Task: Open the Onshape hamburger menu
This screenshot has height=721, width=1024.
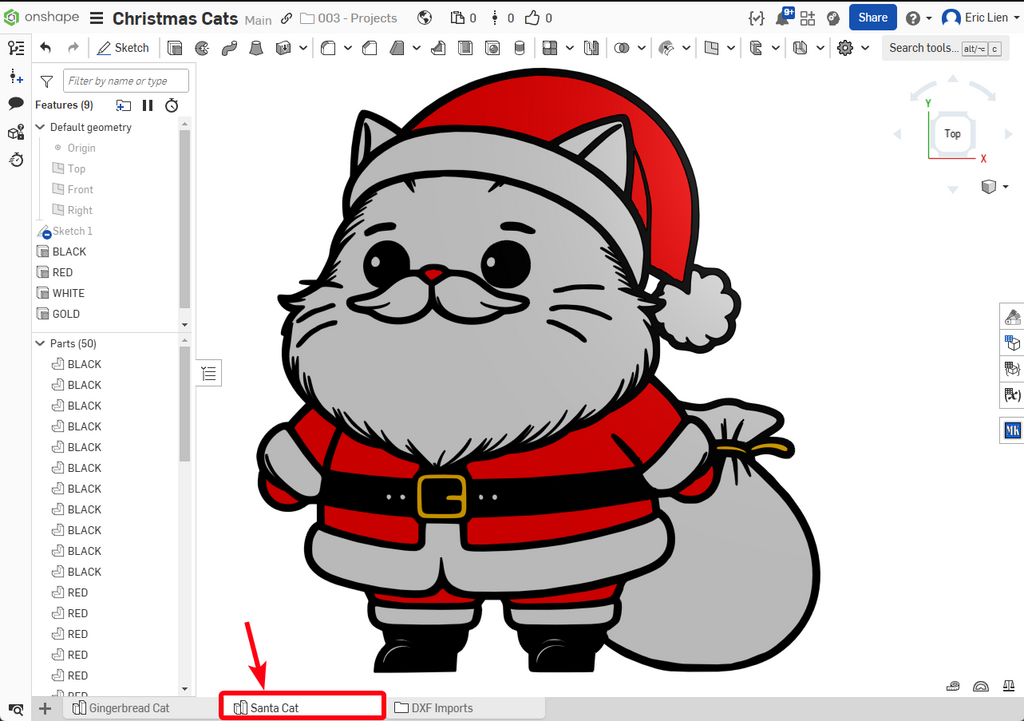Action: (x=97, y=18)
